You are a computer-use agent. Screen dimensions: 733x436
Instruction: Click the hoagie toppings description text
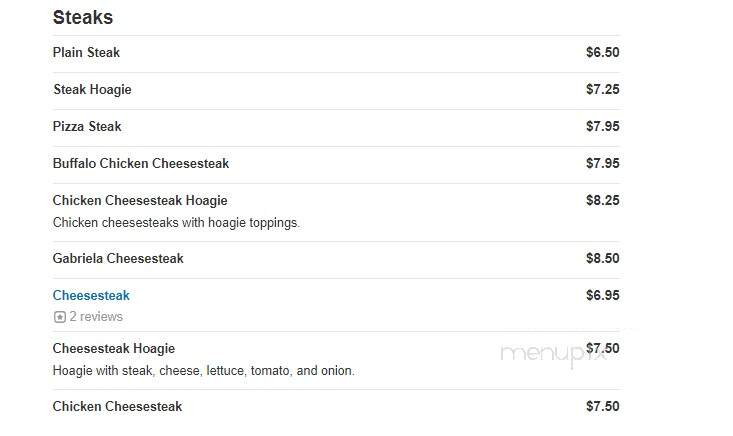(x=176, y=223)
